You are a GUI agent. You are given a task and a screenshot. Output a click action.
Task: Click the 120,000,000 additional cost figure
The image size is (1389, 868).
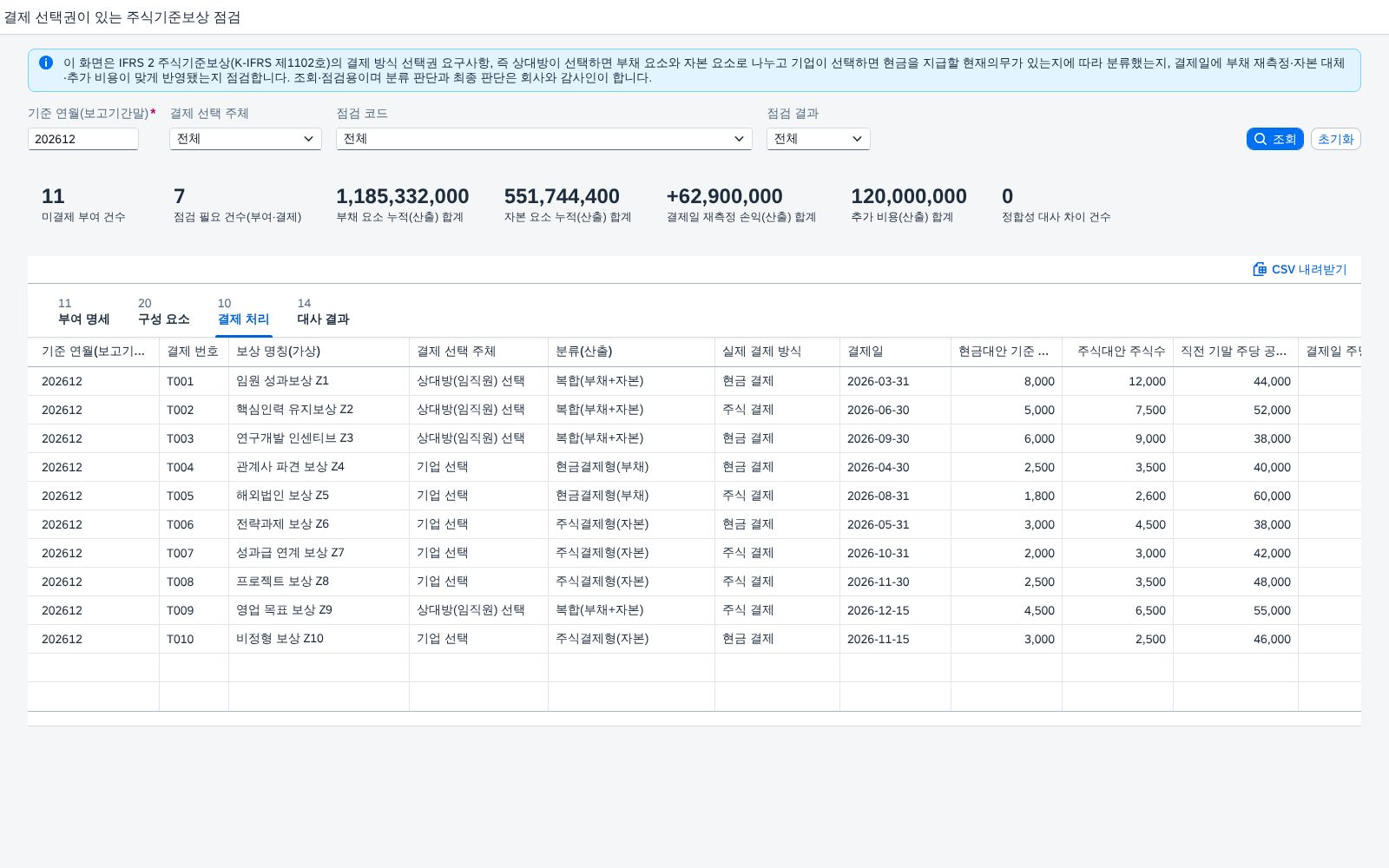click(909, 196)
